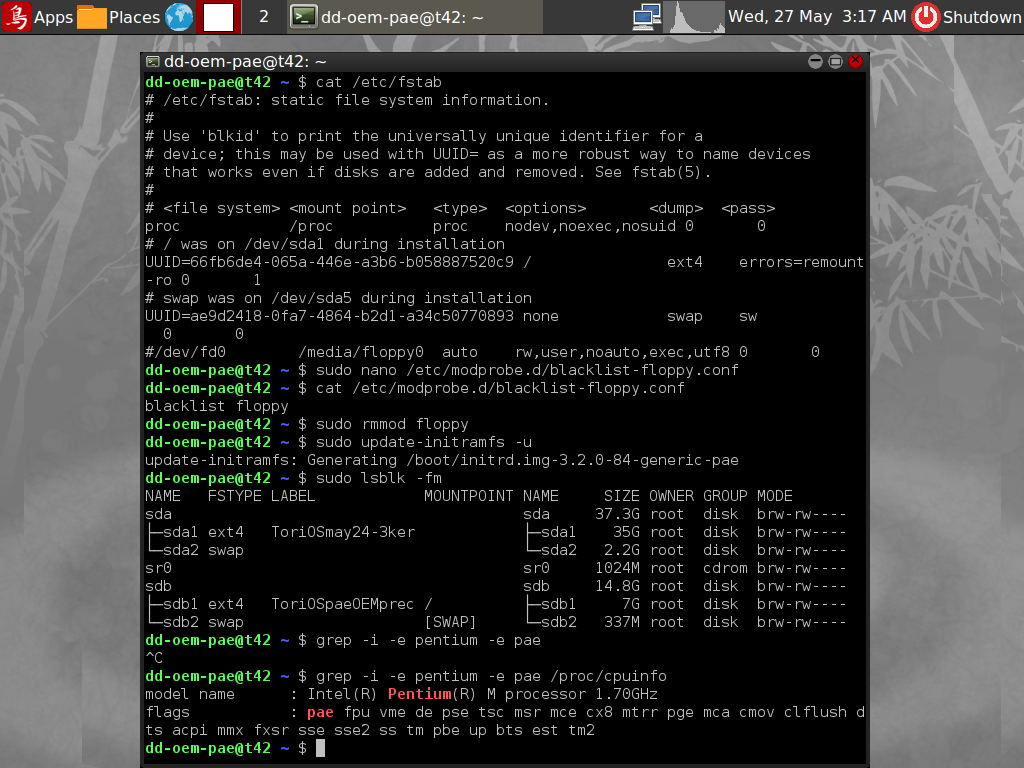The image size is (1024, 768).
Task: Click the 'sudo lsblk -fm' command line
Action: (x=378, y=478)
